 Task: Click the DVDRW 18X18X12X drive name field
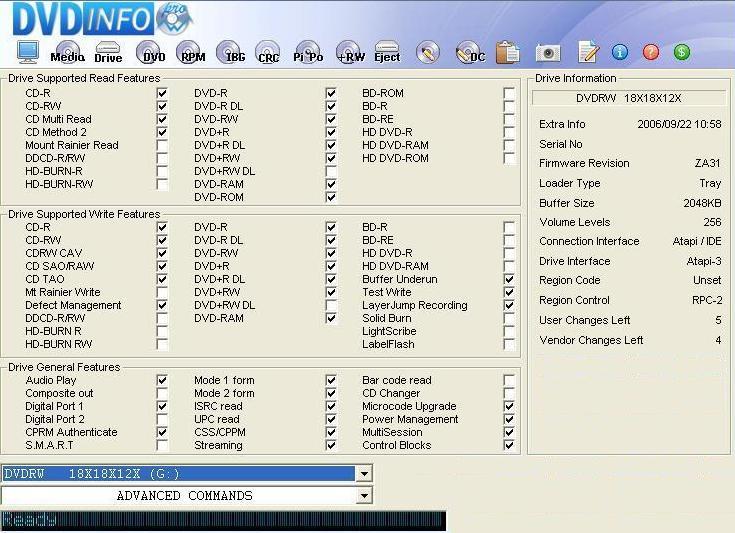(x=629, y=98)
